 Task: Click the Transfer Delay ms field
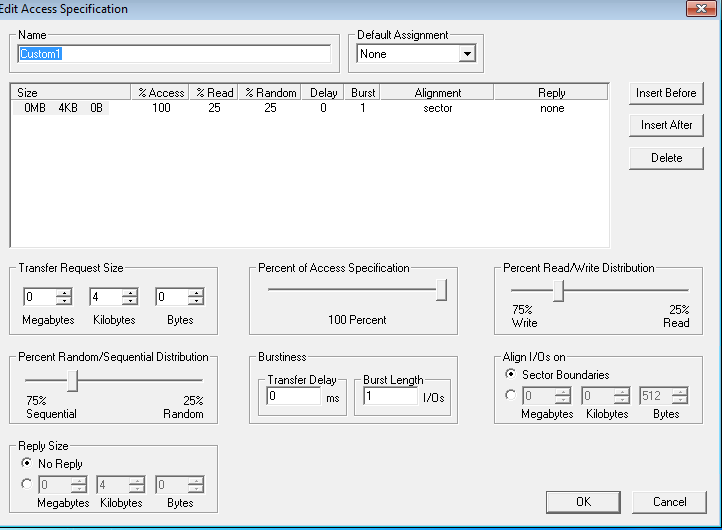[294, 396]
